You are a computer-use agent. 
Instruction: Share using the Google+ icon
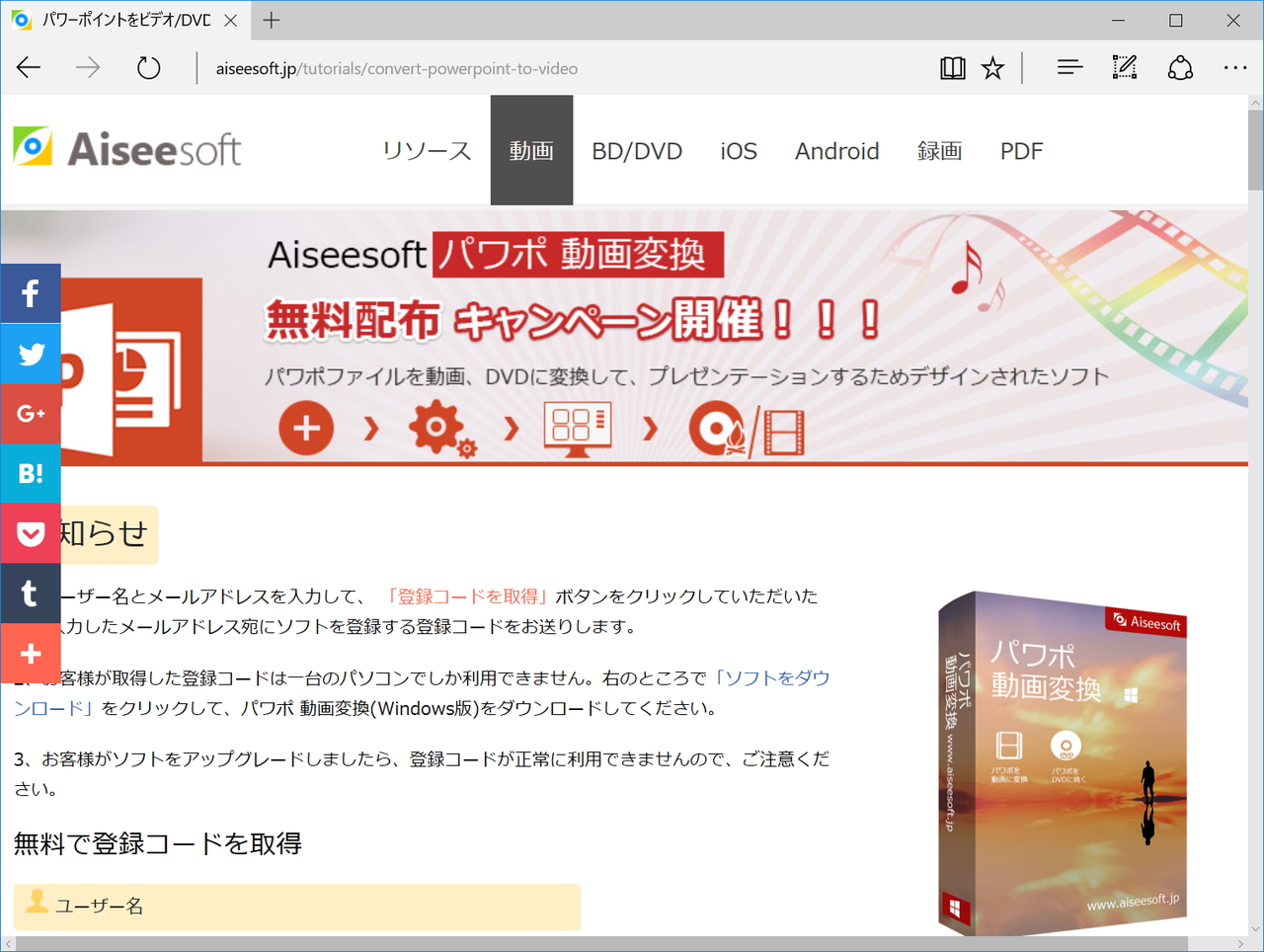pos(31,413)
